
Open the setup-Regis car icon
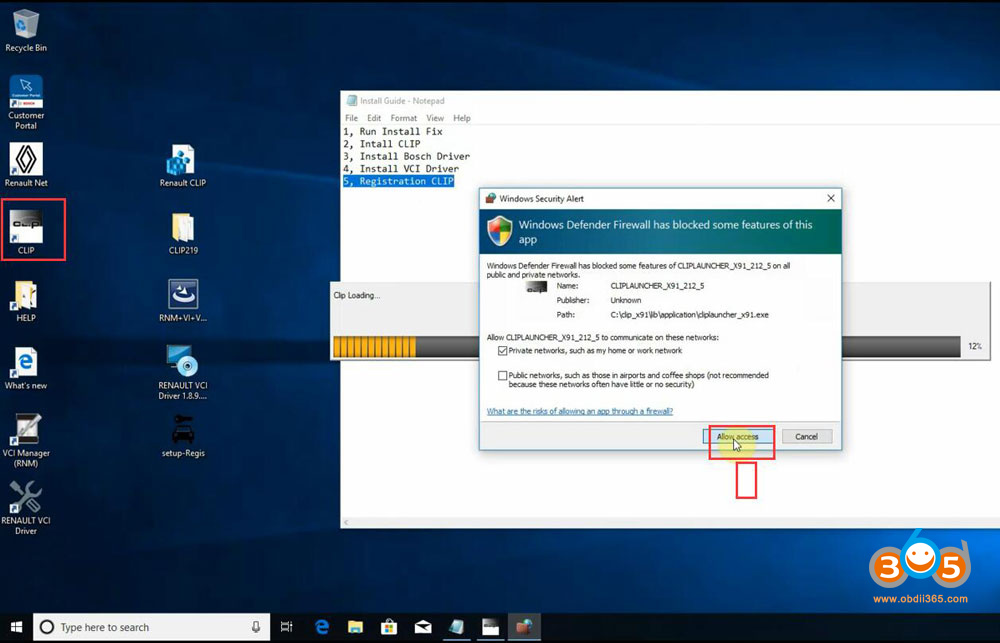tap(183, 430)
